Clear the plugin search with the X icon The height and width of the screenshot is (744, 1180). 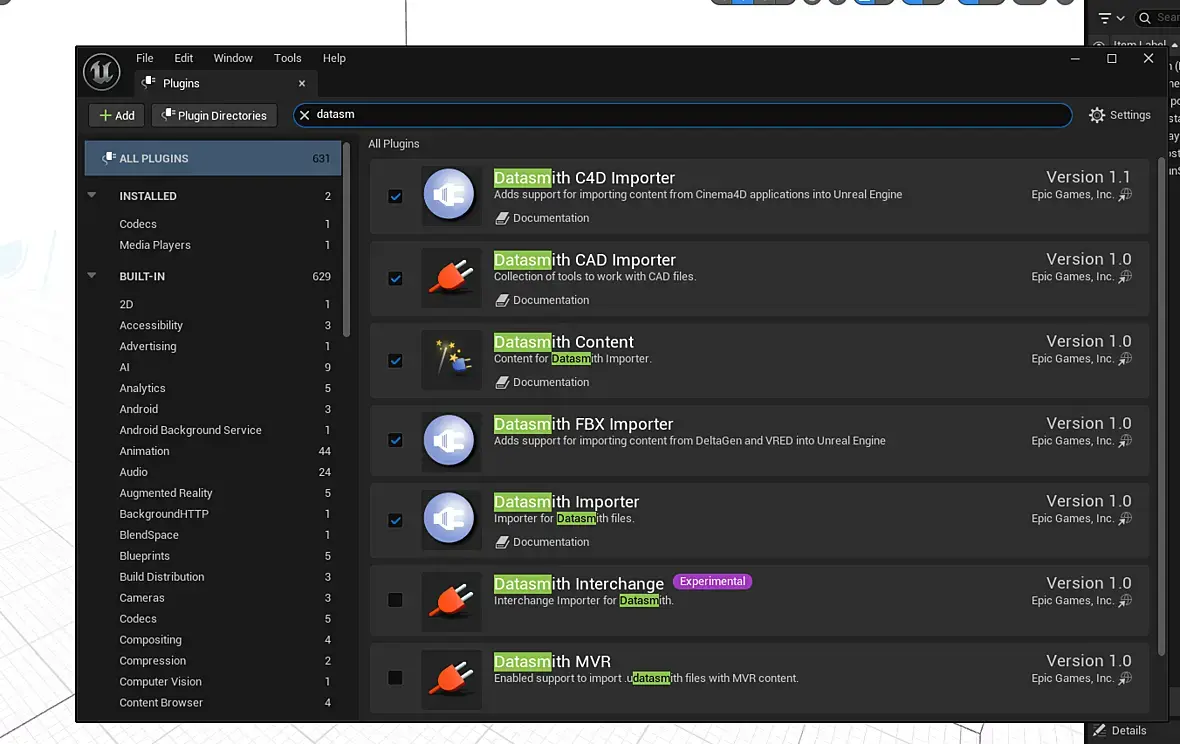pos(305,115)
